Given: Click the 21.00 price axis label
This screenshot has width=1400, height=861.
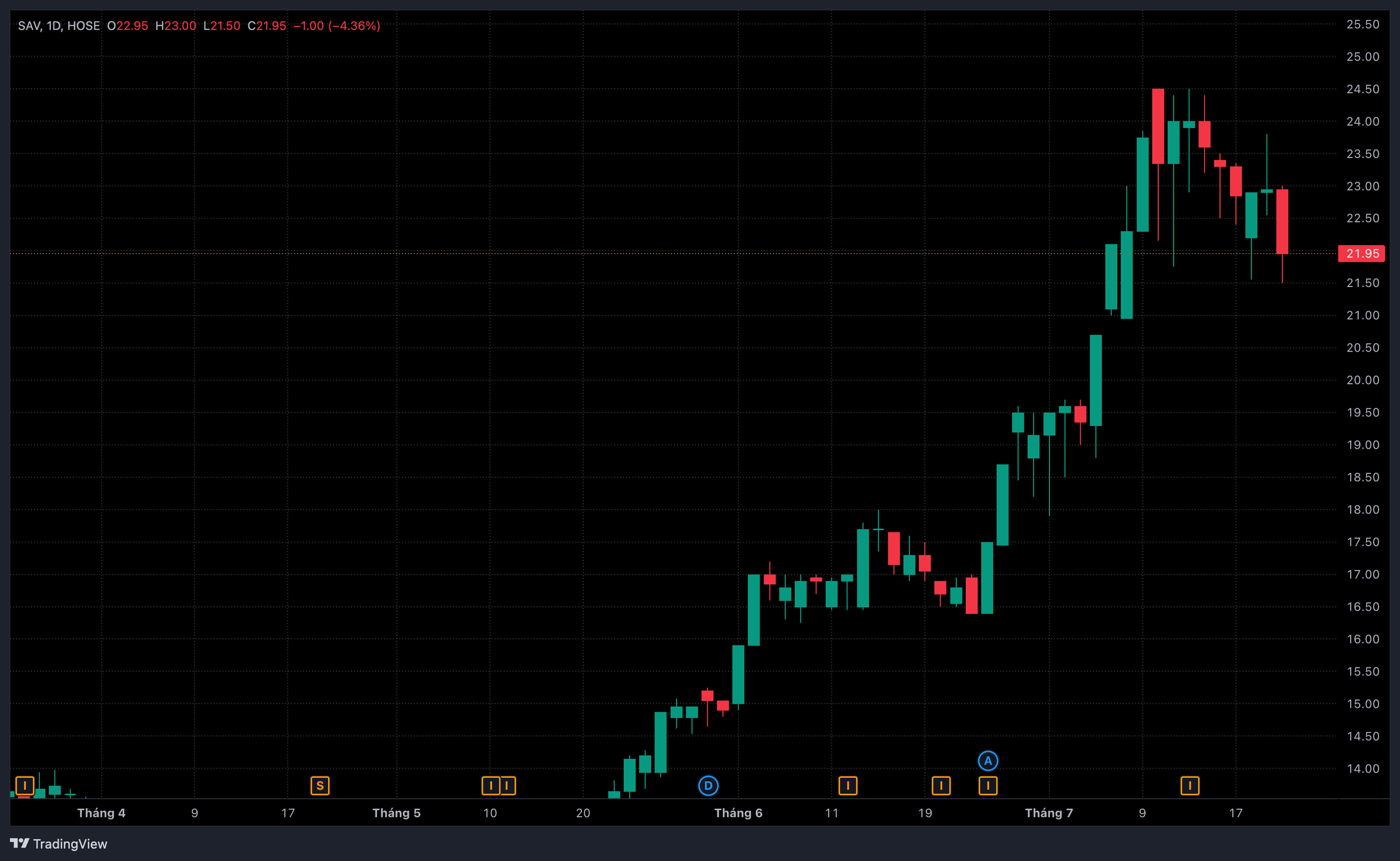Looking at the screenshot, I should tap(1362, 315).
